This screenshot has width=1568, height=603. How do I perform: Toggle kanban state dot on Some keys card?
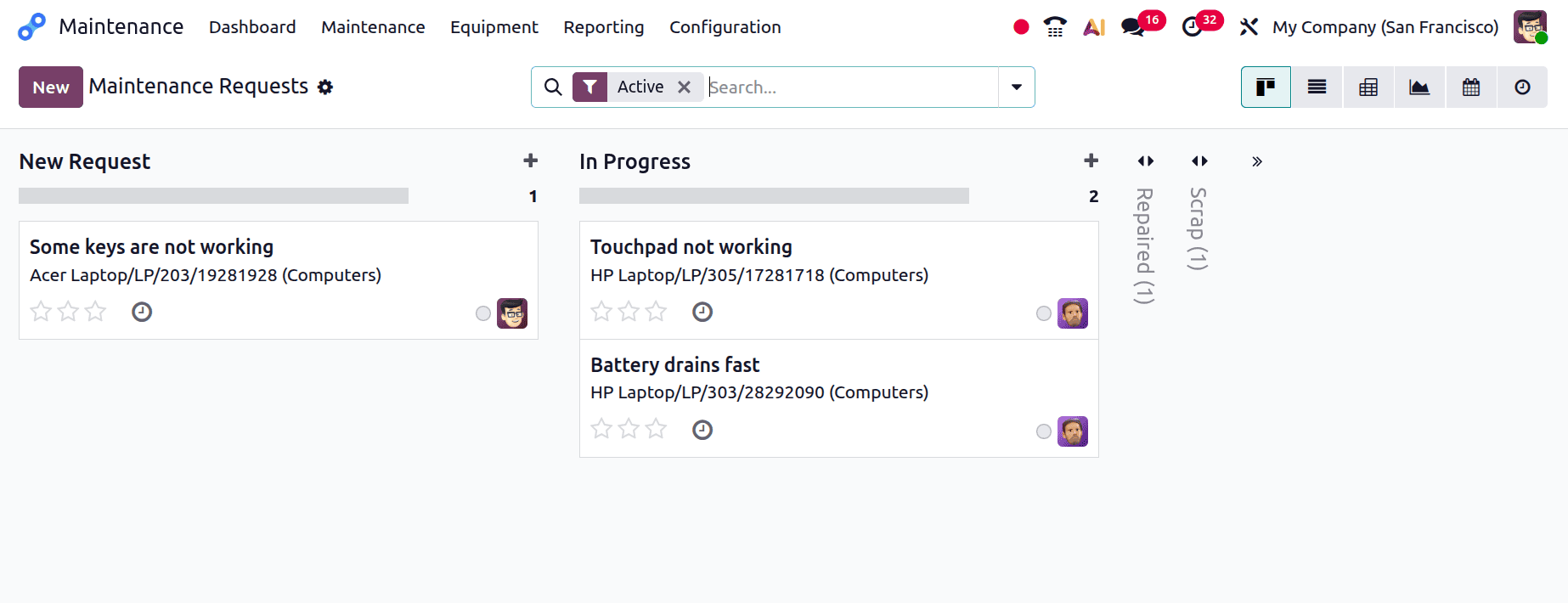pos(483,313)
